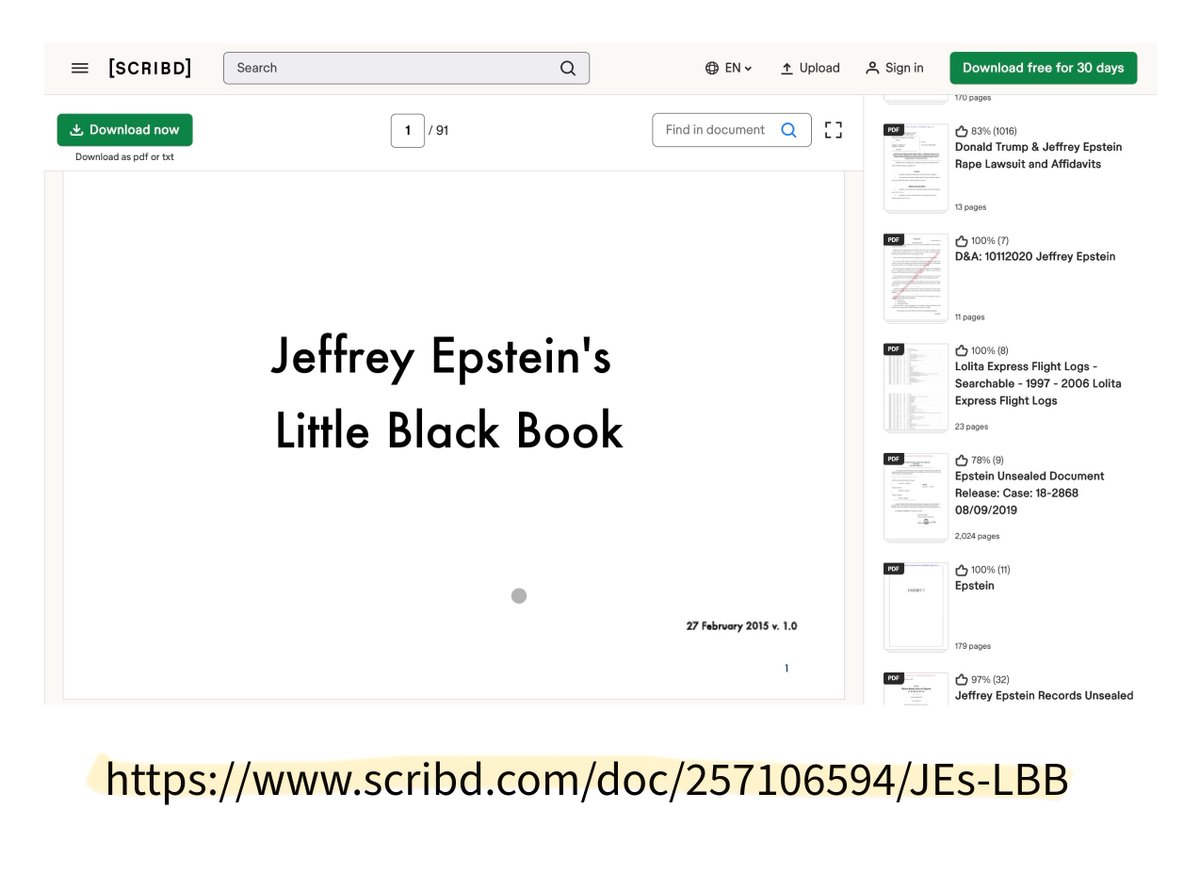Click thumbs-up icon next to 78% (9)
Viewport: 1200px width, 890px height.
click(x=962, y=460)
